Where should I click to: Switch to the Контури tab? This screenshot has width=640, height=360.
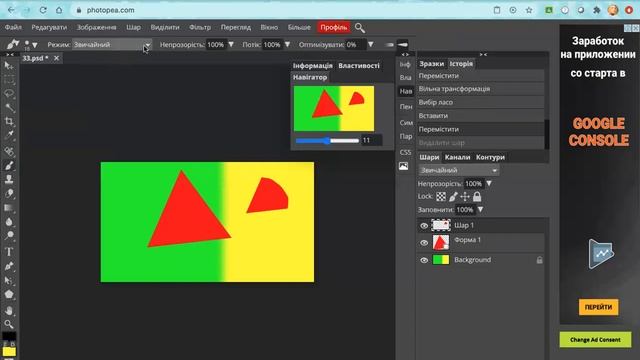[490, 157]
